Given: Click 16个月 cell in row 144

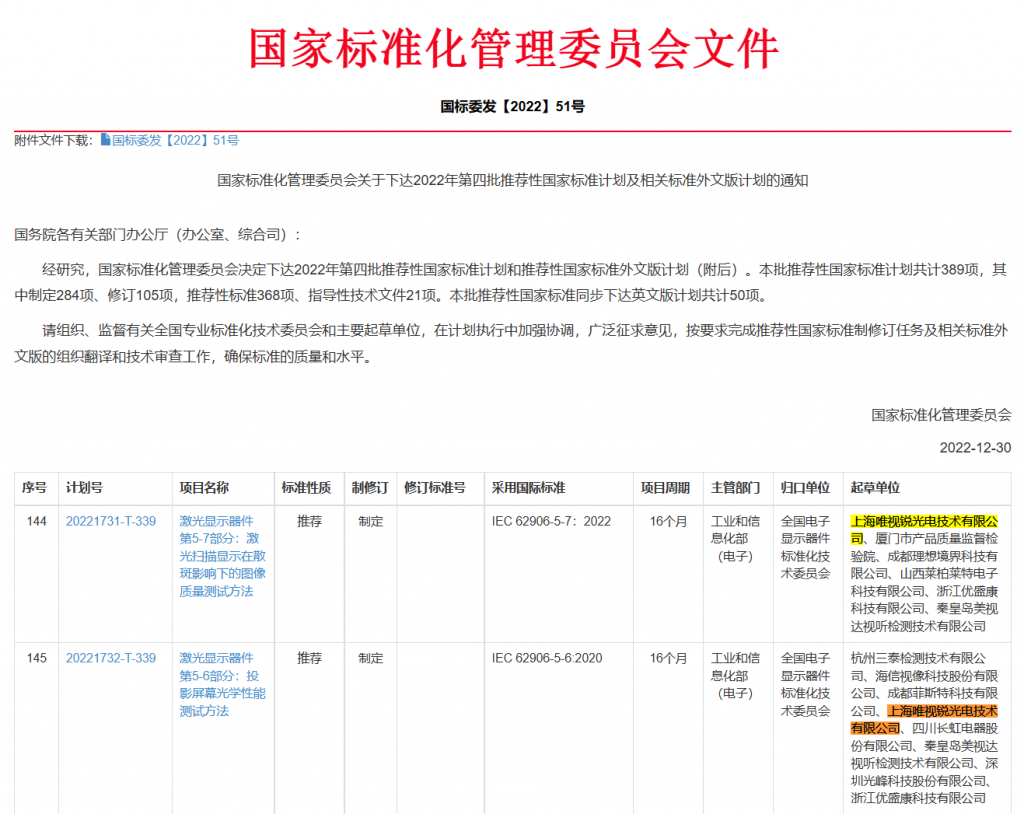Looking at the screenshot, I should pyautogui.click(x=669, y=521).
